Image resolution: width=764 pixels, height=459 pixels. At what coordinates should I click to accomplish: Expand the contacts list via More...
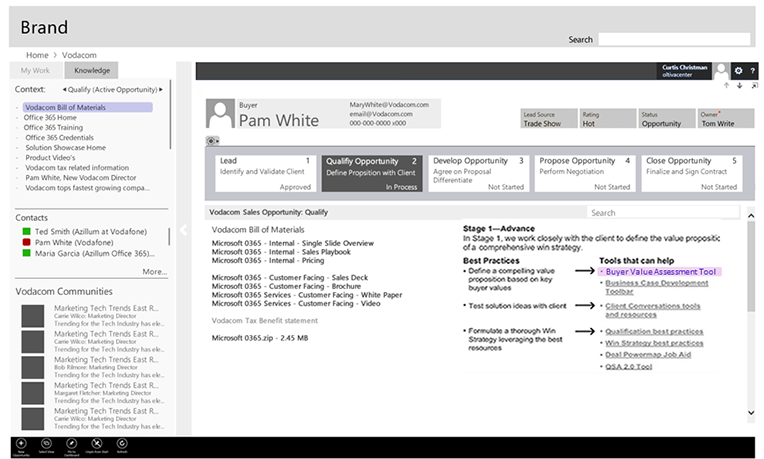(x=154, y=271)
